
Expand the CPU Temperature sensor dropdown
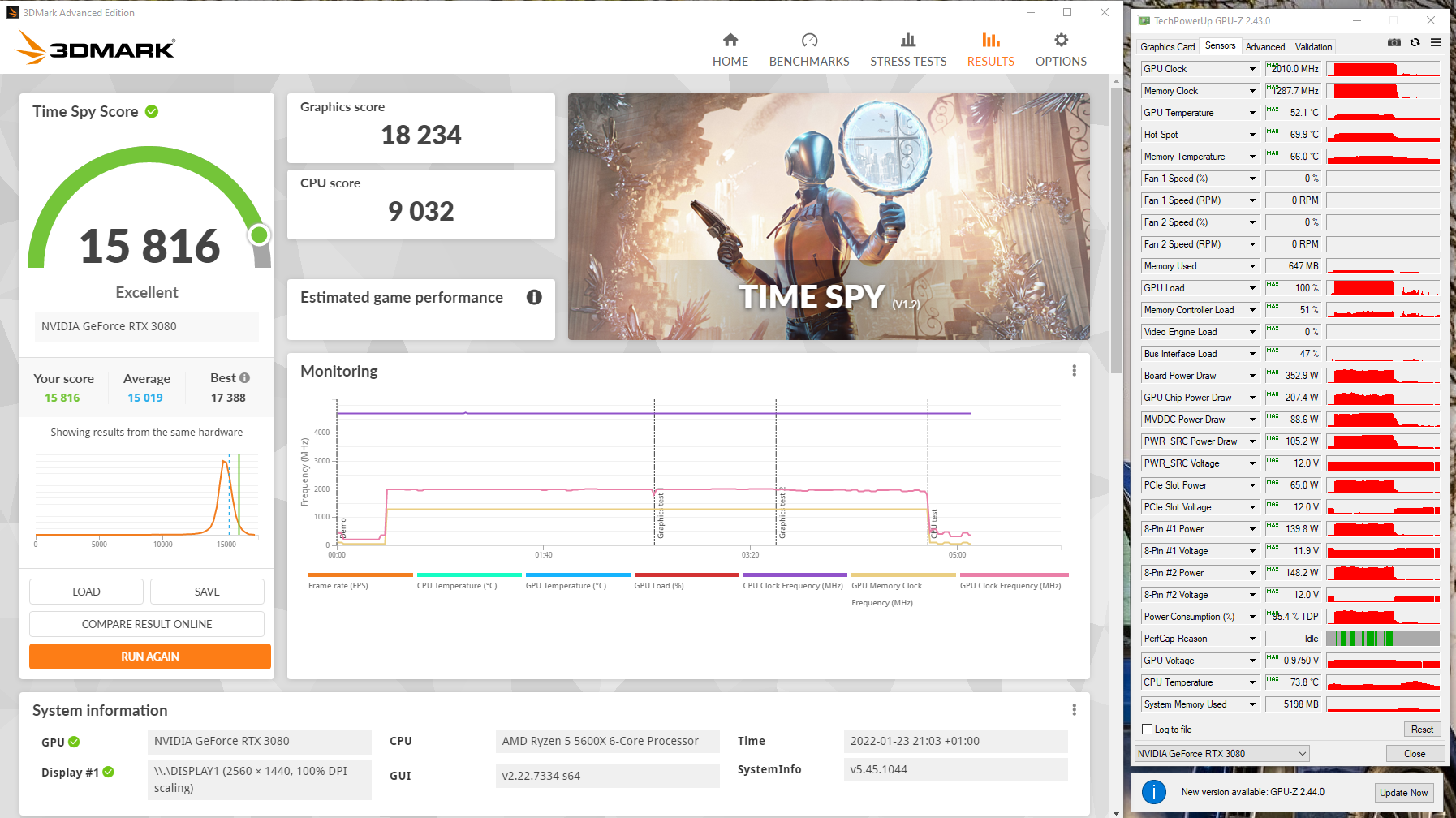click(x=1252, y=682)
